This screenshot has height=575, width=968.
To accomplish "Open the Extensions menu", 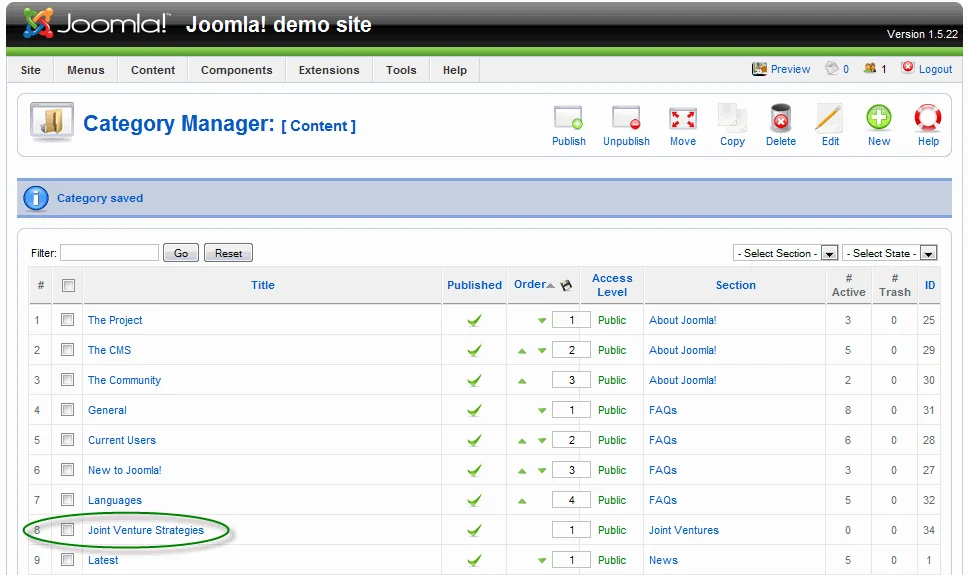I will coord(329,70).
